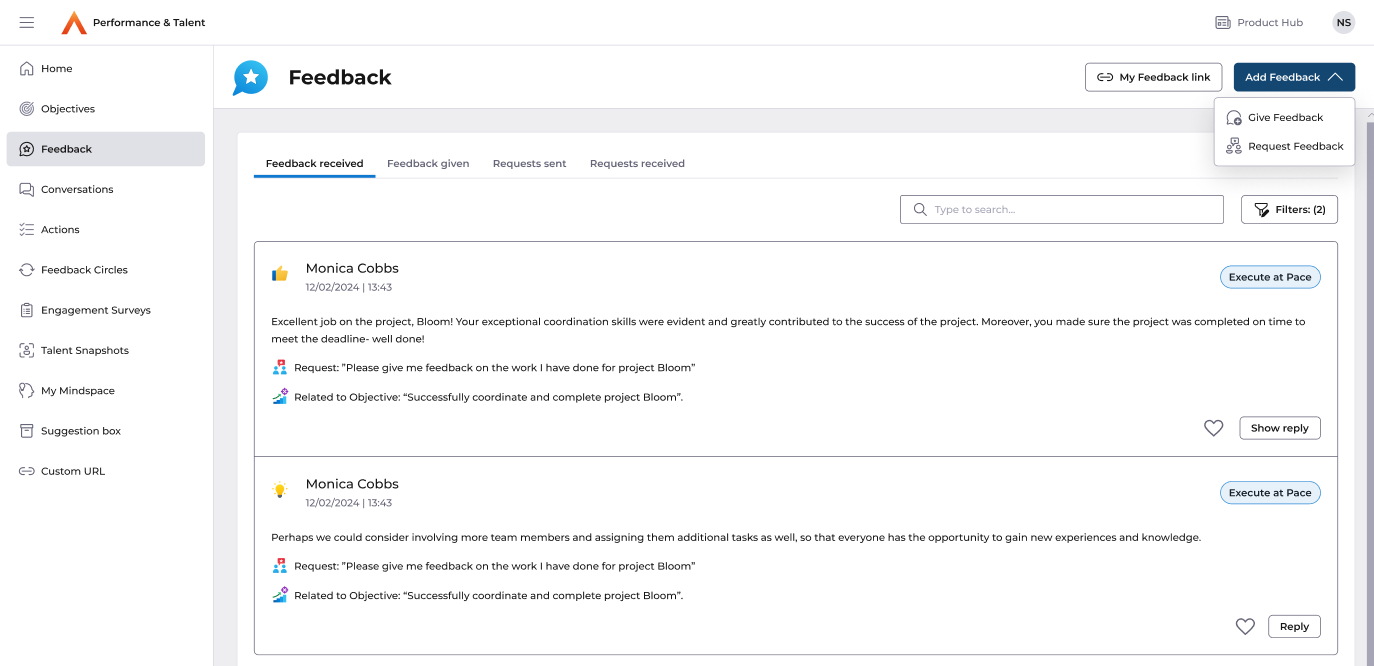
Task: Open Talent Snapshots sidebar icon
Action: coord(27,351)
